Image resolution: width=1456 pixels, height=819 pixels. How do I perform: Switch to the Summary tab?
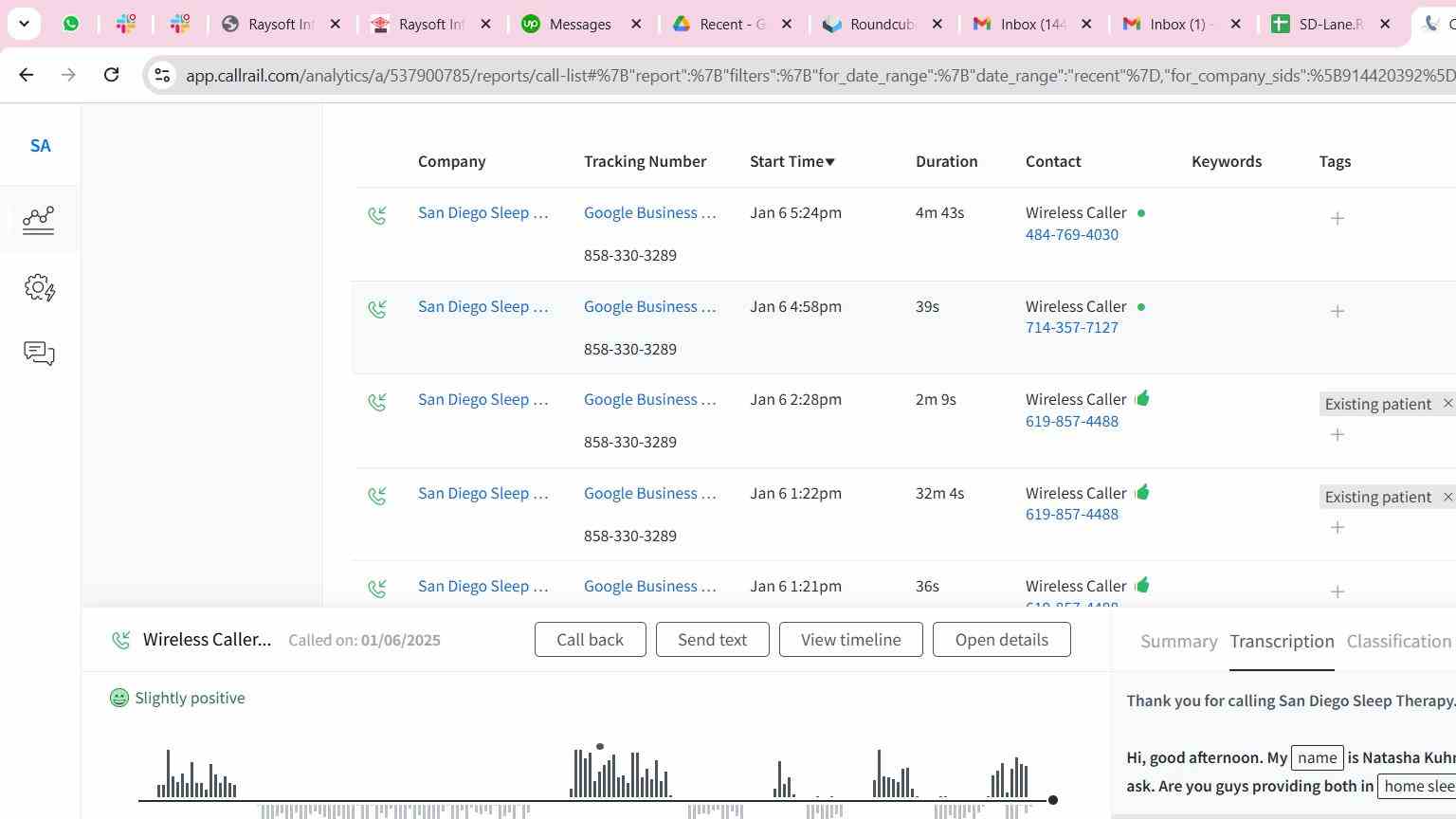coord(1178,642)
